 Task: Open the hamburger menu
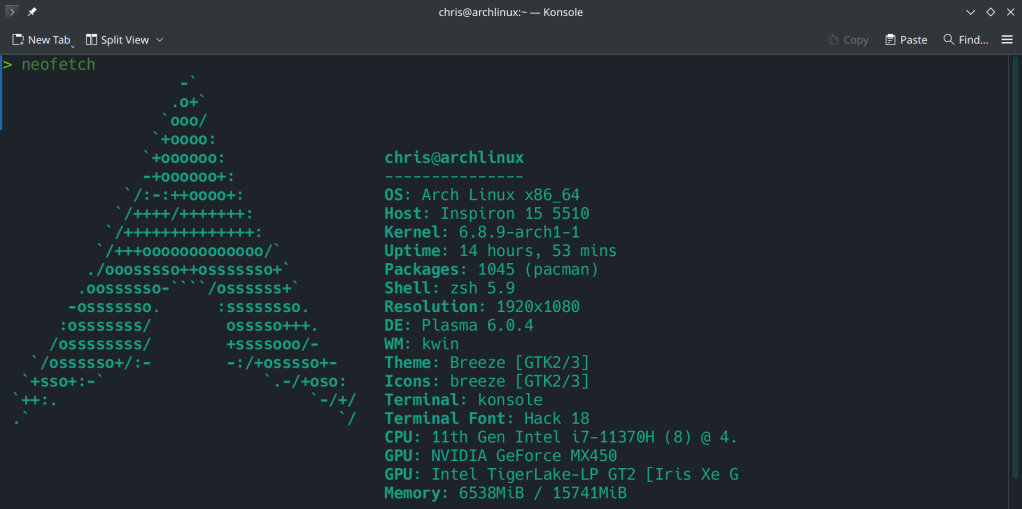tap(1007, 40)
